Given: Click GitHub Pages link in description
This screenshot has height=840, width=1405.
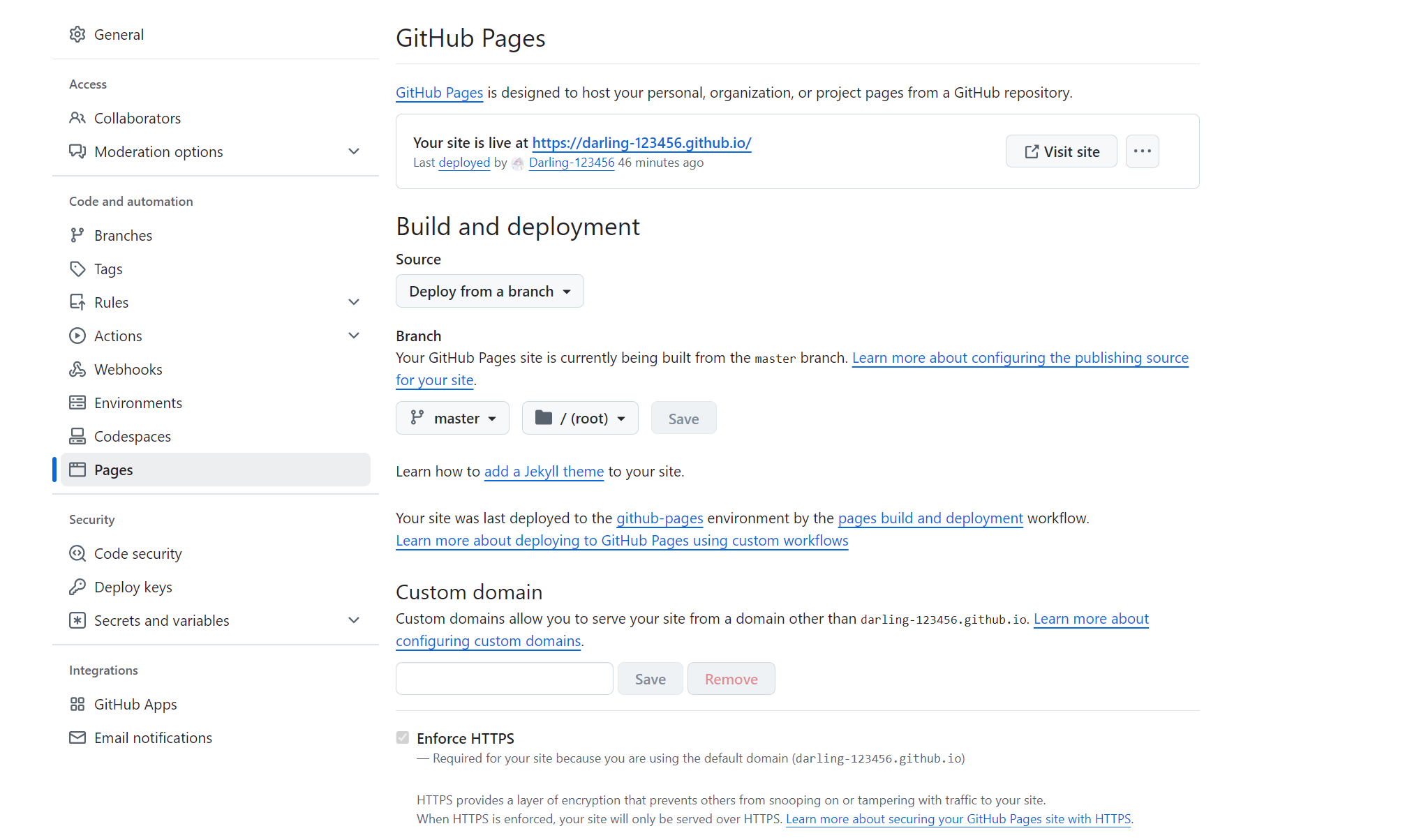Looking at the screenshot, I should tap(439, 93).
